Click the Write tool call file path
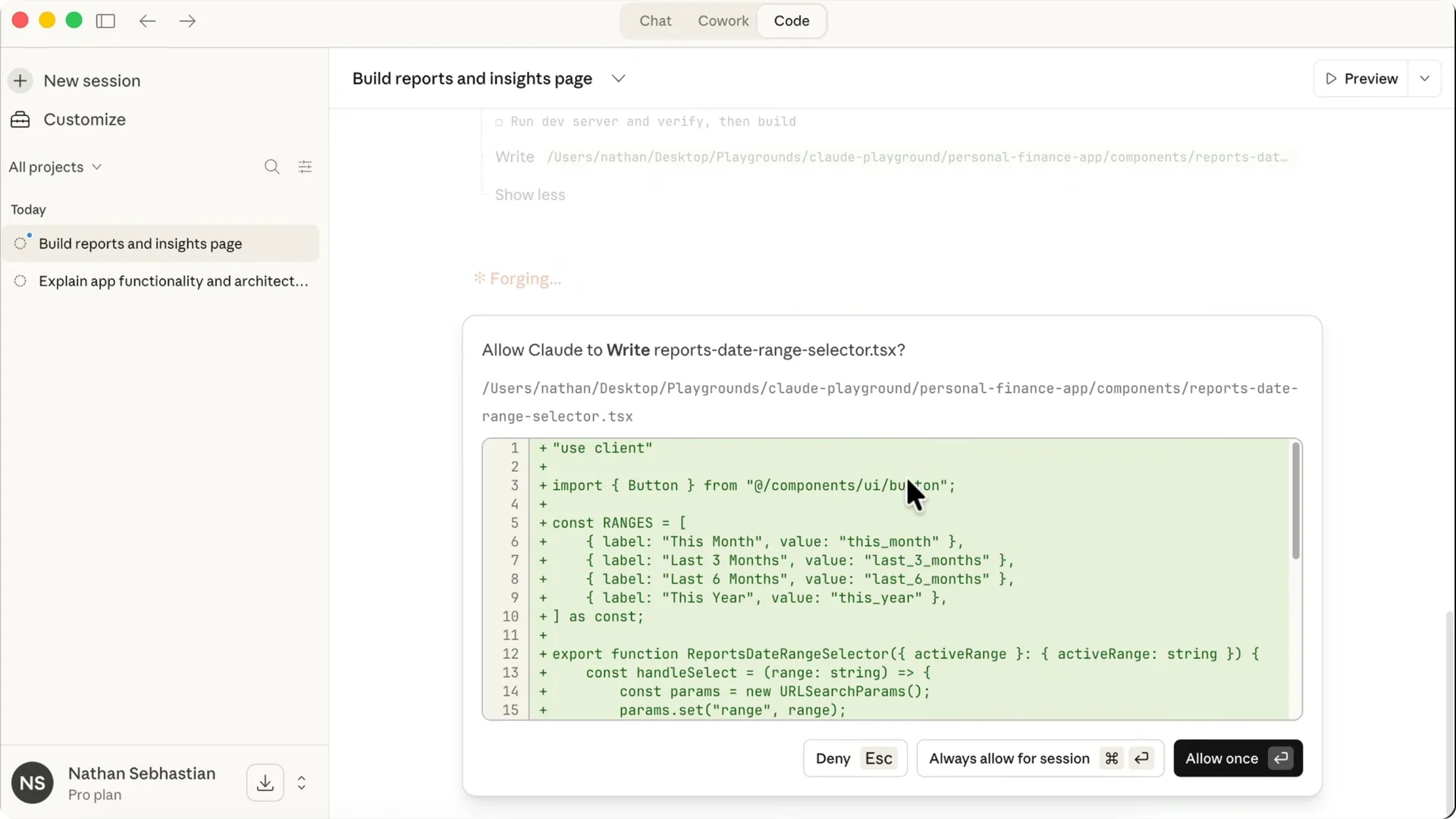Viewport: 1456px width, 819px height. tap(917, 157)
